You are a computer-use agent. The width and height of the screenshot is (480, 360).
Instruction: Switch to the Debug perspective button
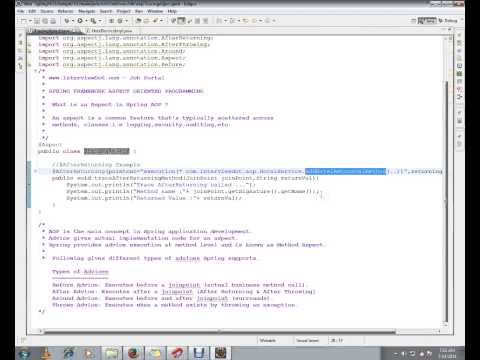pos(448,21)
